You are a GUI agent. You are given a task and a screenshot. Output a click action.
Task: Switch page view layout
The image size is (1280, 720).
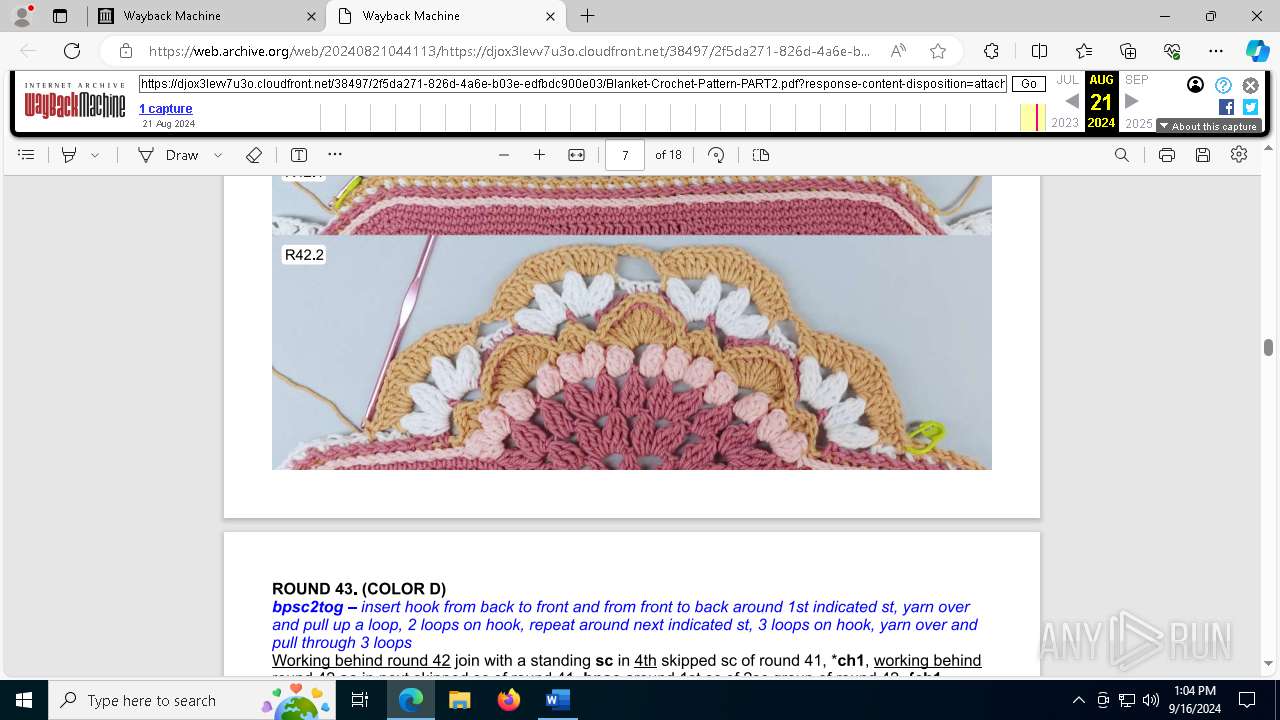click(761, 155)
